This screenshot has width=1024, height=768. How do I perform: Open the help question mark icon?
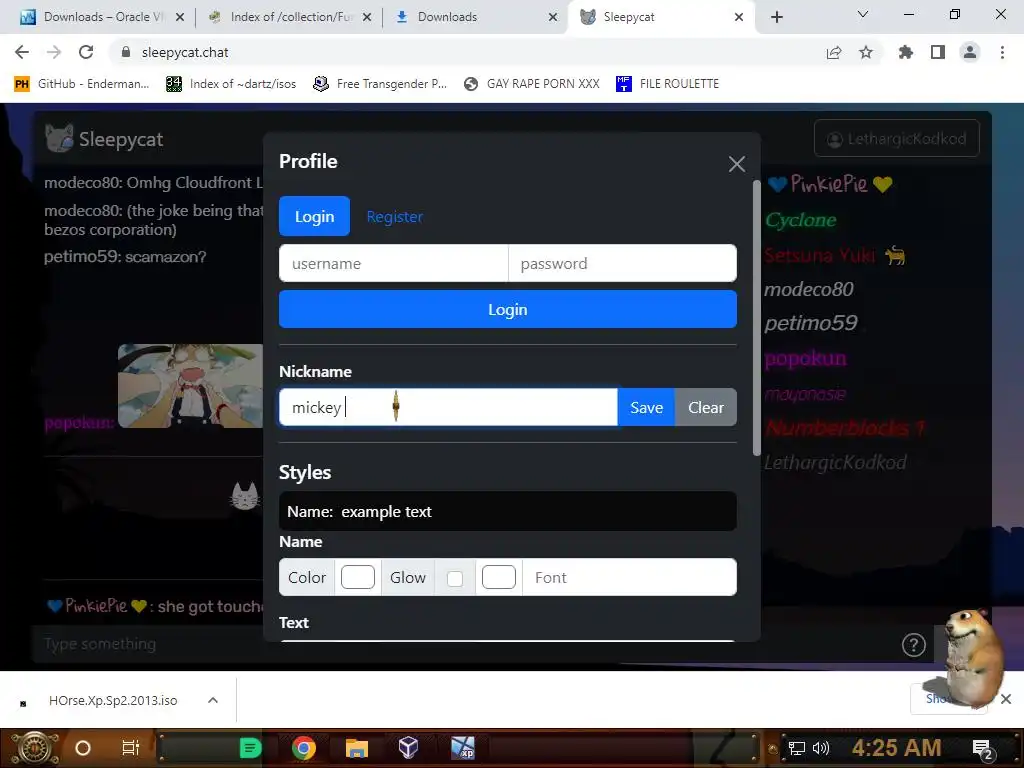[914, 645]
